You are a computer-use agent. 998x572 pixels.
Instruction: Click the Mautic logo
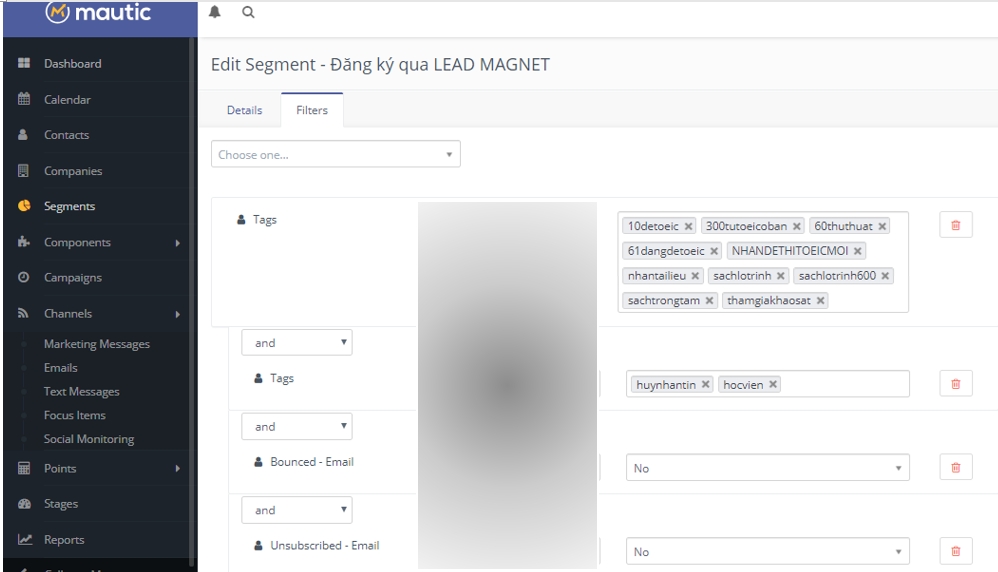click(x=98, y=13)
